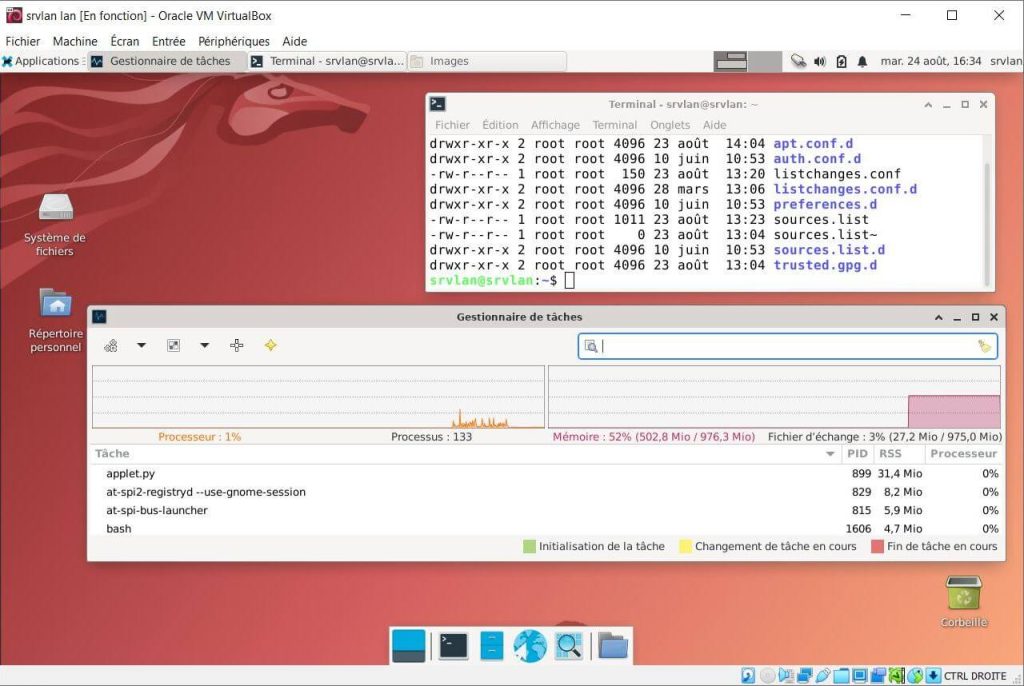Viewport: 1024px width, 686px height.
Task: Launch the file manager cabinet dock icon
Action: pos(492,645)
